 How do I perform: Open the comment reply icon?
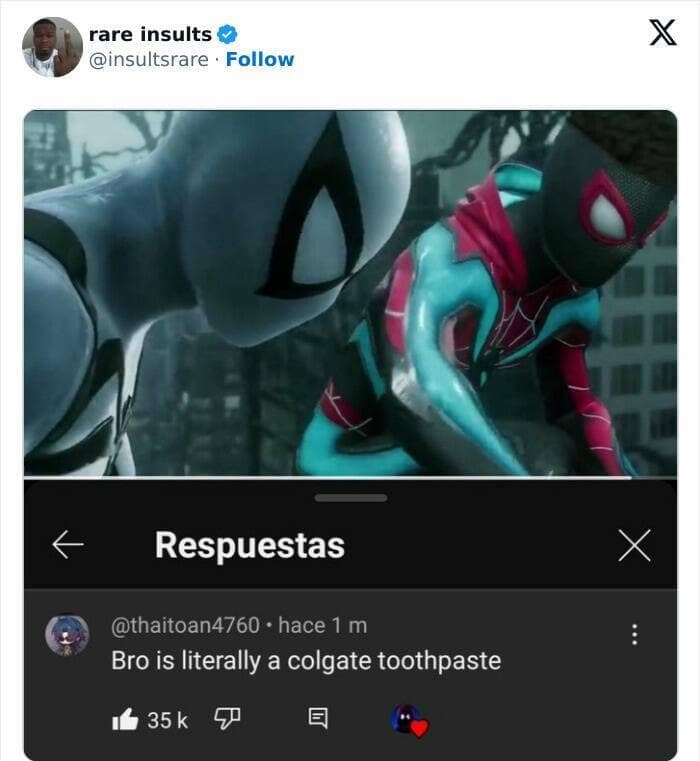(318, 718)
